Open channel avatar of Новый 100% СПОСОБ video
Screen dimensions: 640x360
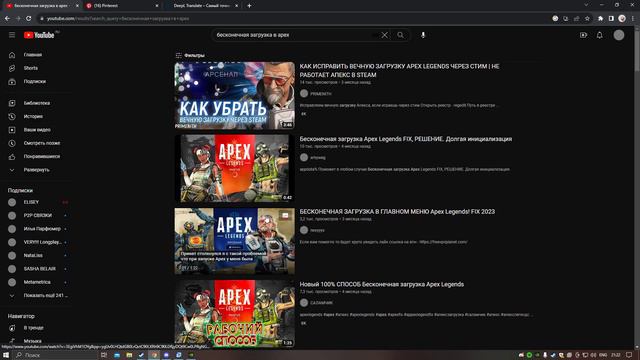pyautogui.click(x=304, y=303)
